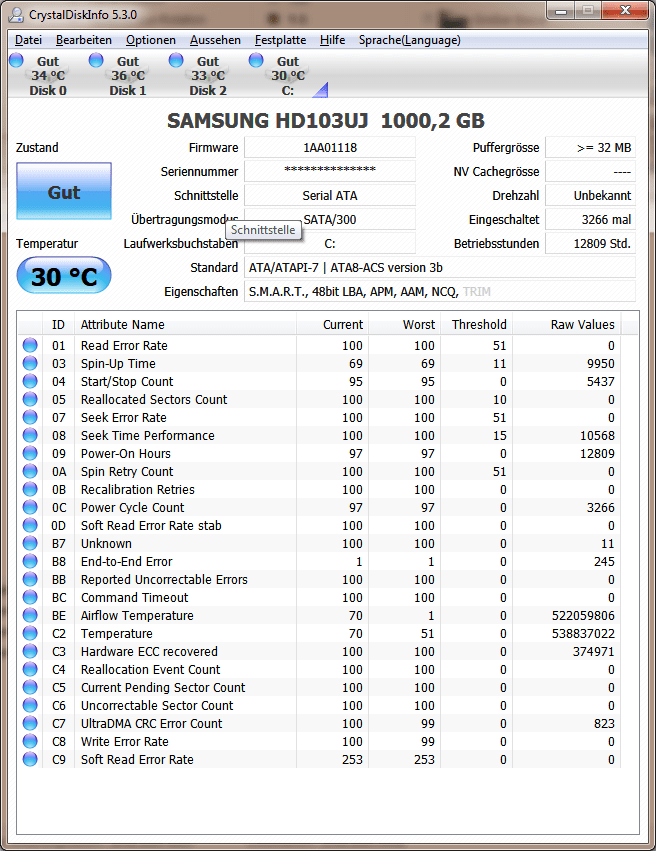Image resolution: width=656 pixels, height=851 pixels.
Task: Click status icon for Recalibration Retries
Action: pos(30,489)
